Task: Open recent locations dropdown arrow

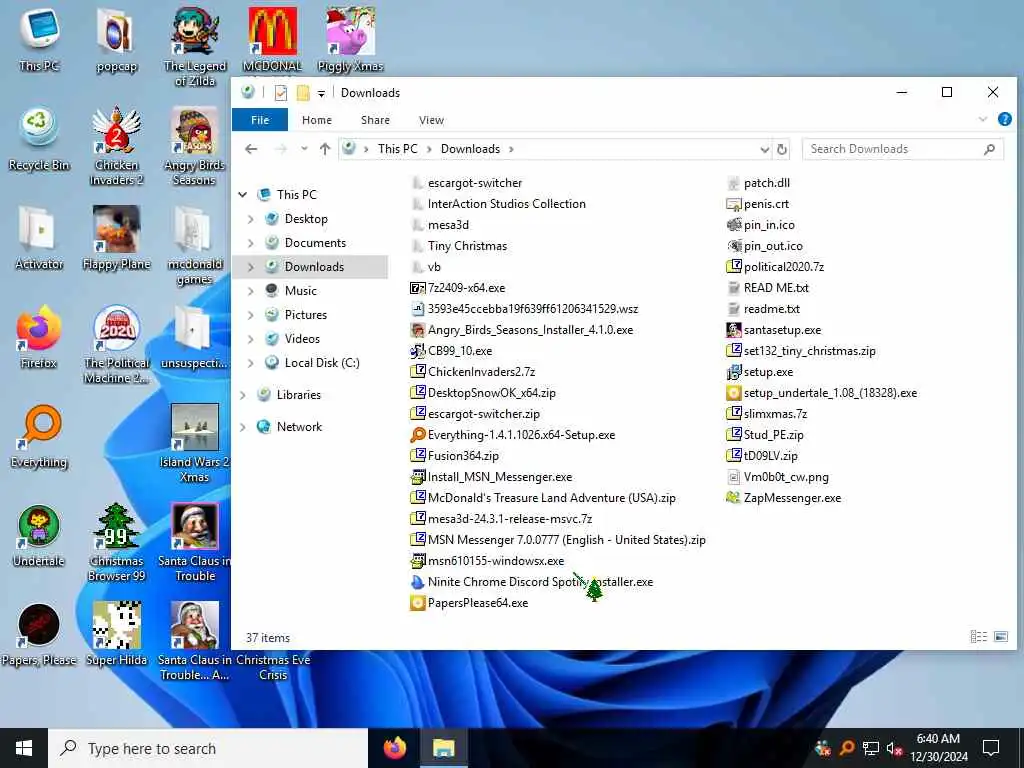Action: coord(304,149)
